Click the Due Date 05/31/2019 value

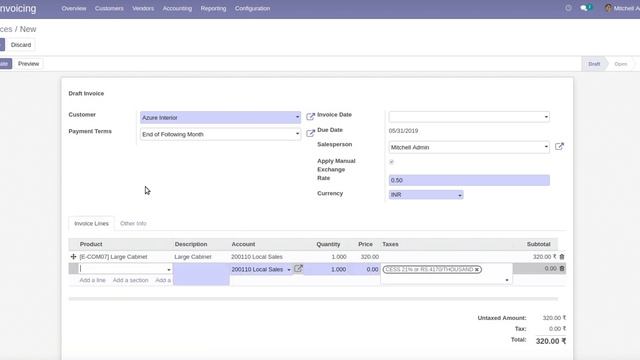point(403,131)
